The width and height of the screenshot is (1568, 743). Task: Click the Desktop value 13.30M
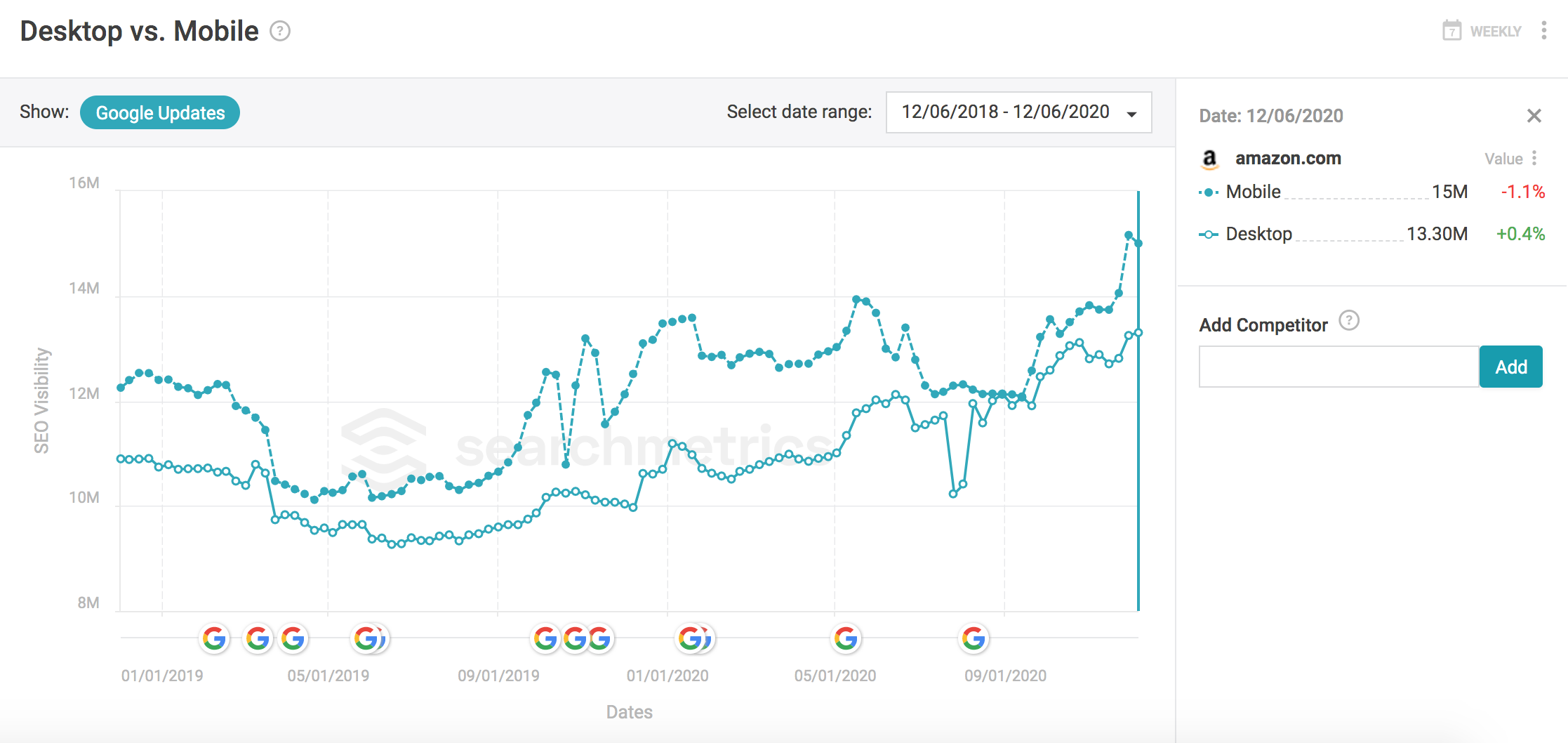[x=1437, y=234]
